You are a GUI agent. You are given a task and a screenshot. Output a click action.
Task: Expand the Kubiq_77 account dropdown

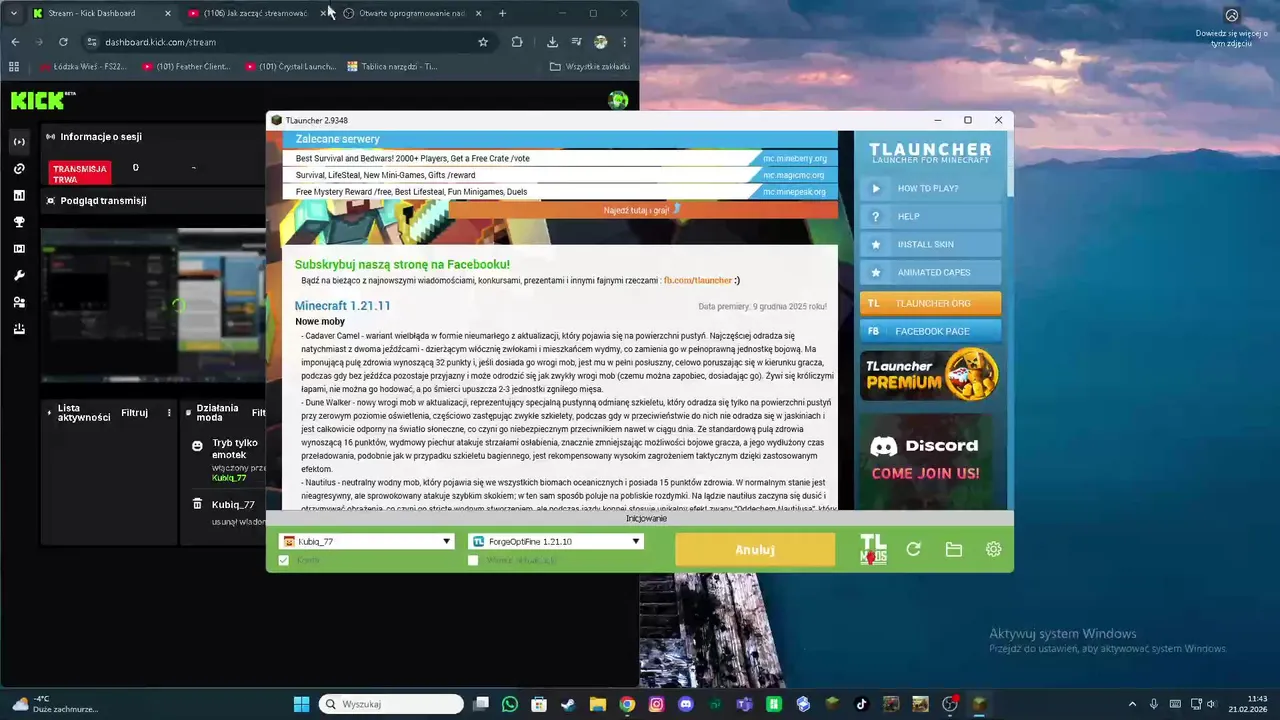coord(447,541)
